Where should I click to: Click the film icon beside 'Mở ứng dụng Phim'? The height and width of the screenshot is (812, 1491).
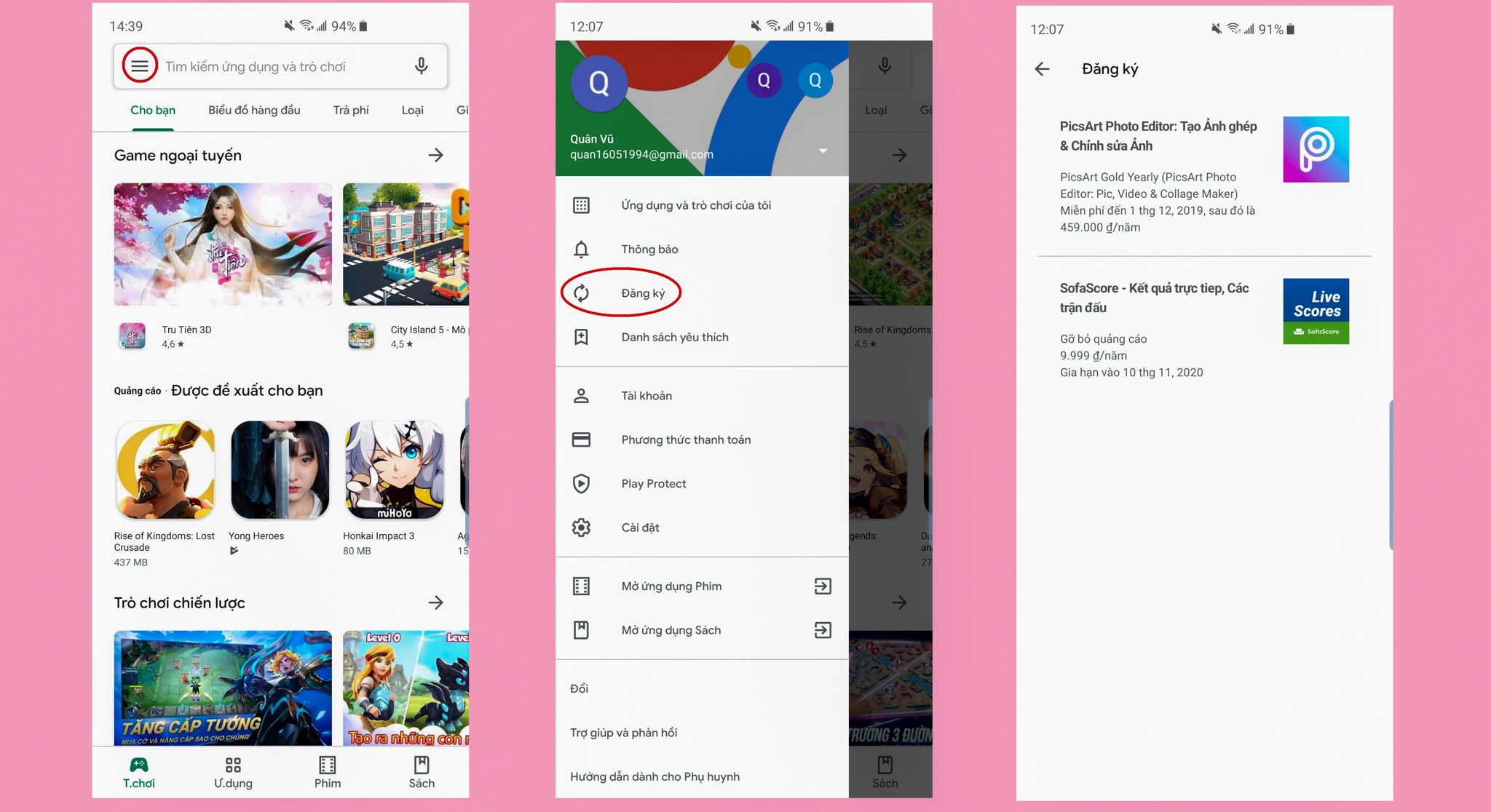(x=581, y=586)
